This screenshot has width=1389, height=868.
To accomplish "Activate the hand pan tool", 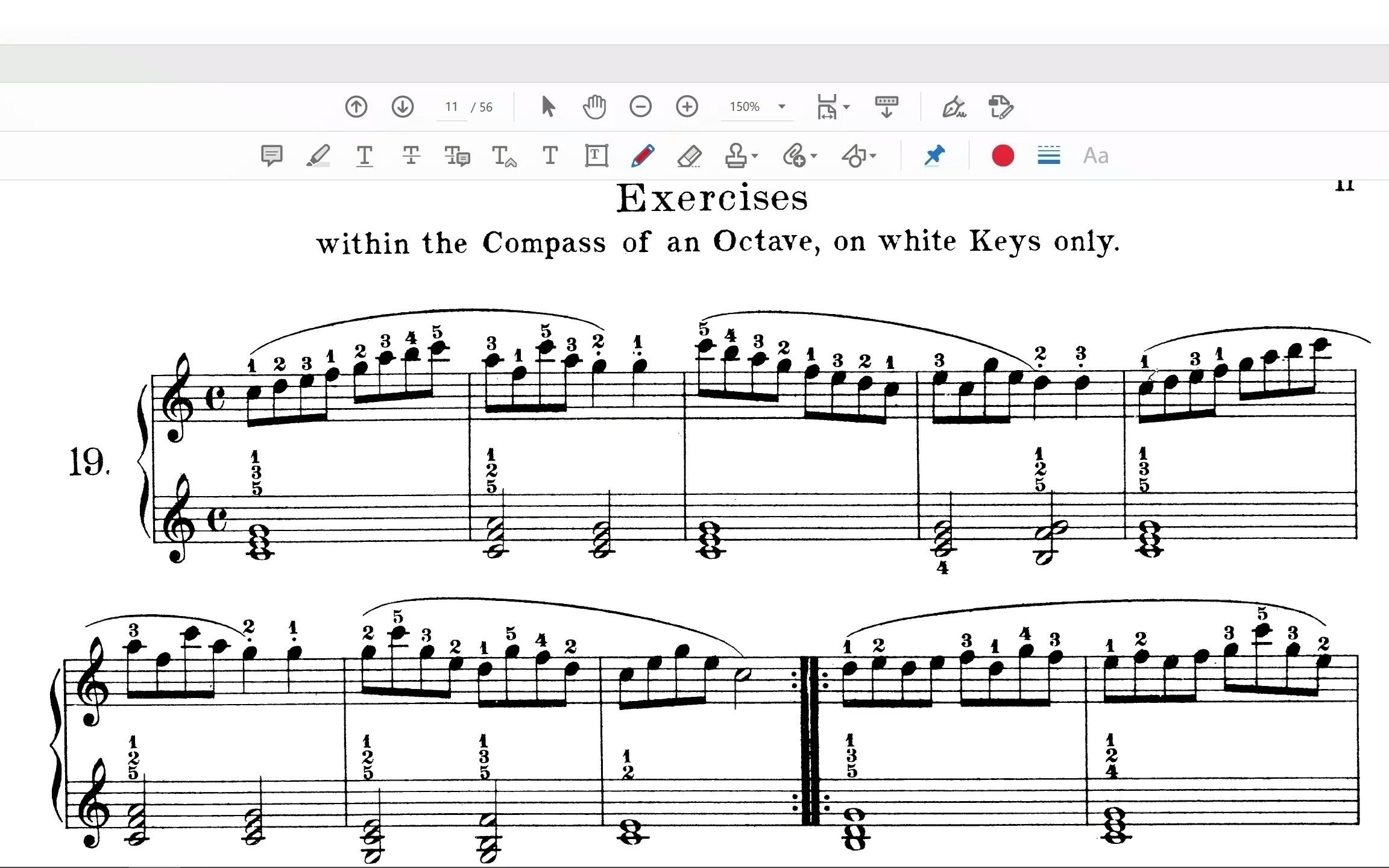I will tap(594, 107).
